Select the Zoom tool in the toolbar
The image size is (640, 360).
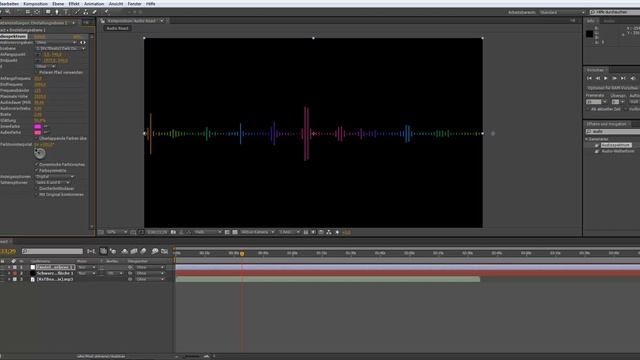pos(8,12)
